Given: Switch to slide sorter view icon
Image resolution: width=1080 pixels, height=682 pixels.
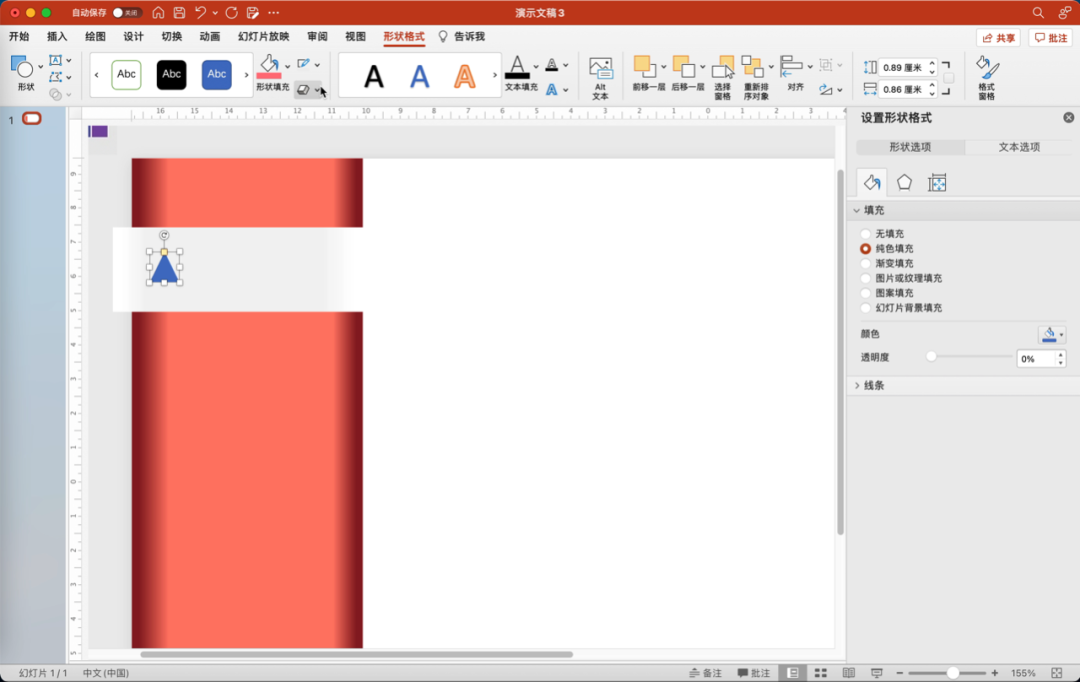Looking at the screenshot, I should point(820,673).
